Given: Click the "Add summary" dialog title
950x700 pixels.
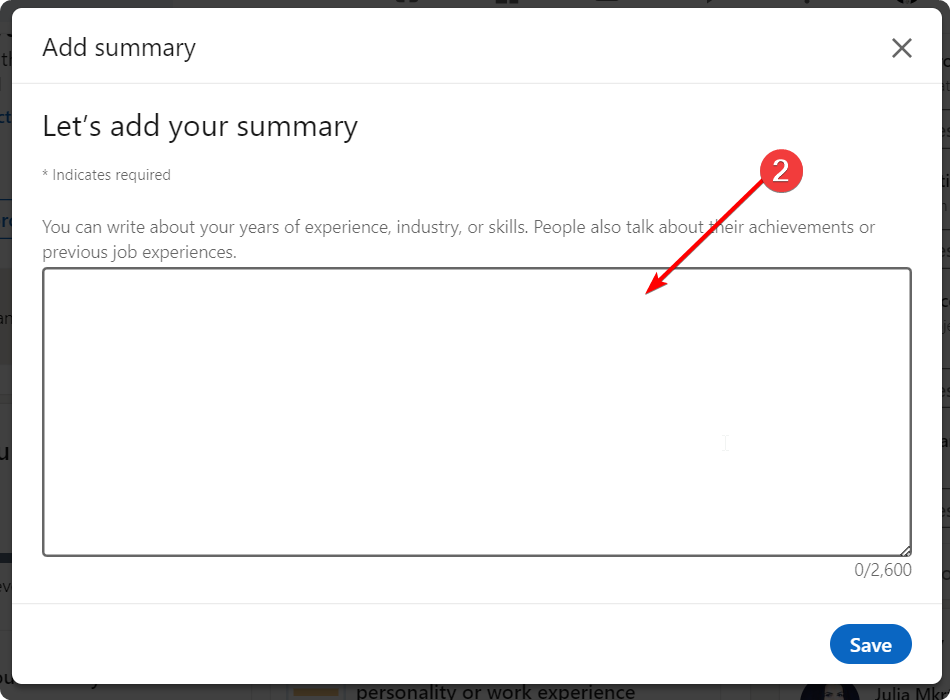Looking at the screenshot, I should [119, 47].
